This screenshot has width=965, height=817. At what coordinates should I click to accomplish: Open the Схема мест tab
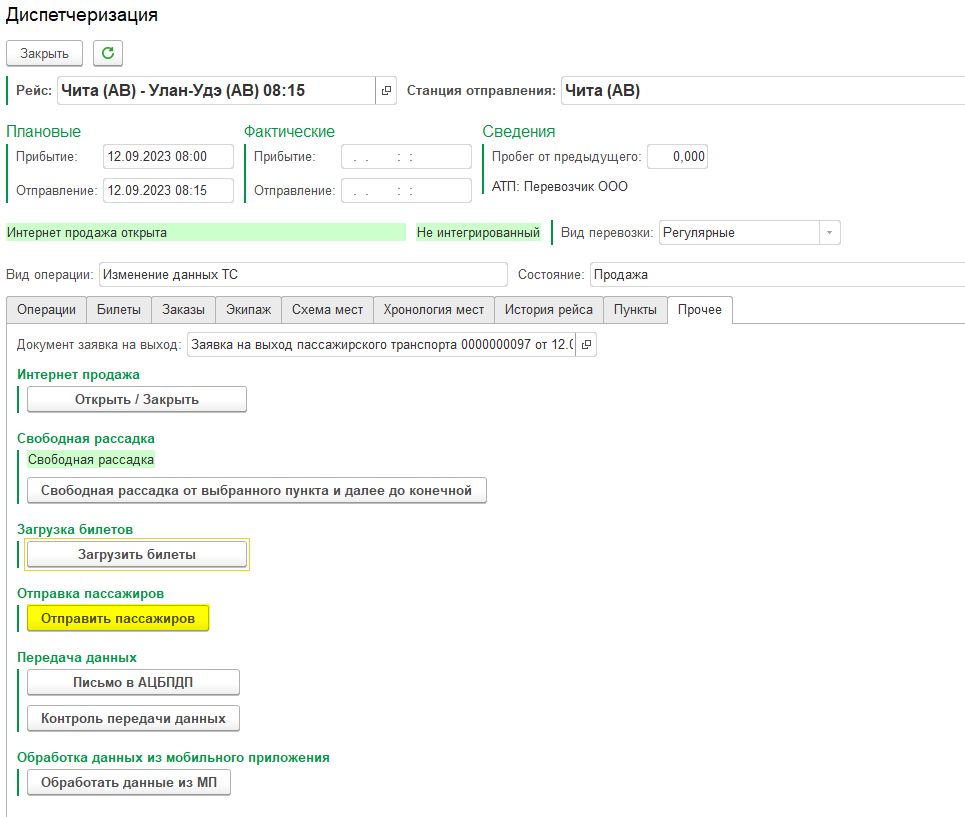click(327, 310)
